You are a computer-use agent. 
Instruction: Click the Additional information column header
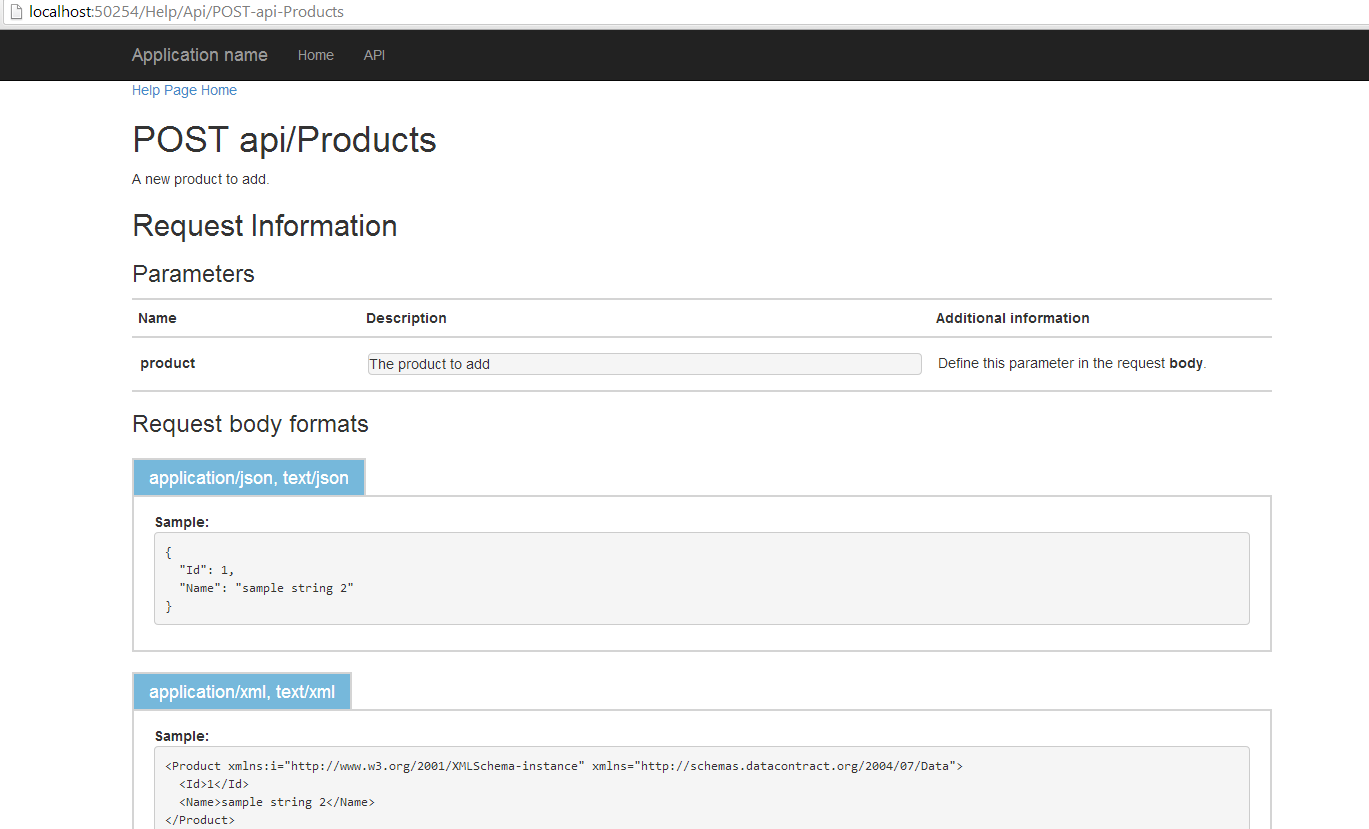(1012, 318)
